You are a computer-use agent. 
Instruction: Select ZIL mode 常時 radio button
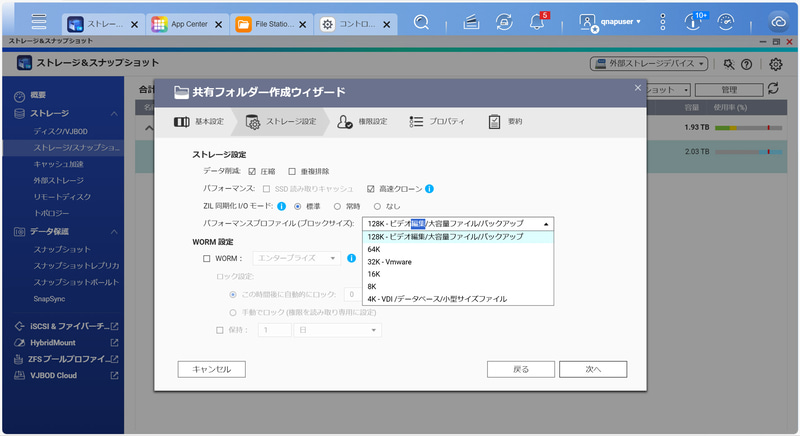(x=337, y=206)
